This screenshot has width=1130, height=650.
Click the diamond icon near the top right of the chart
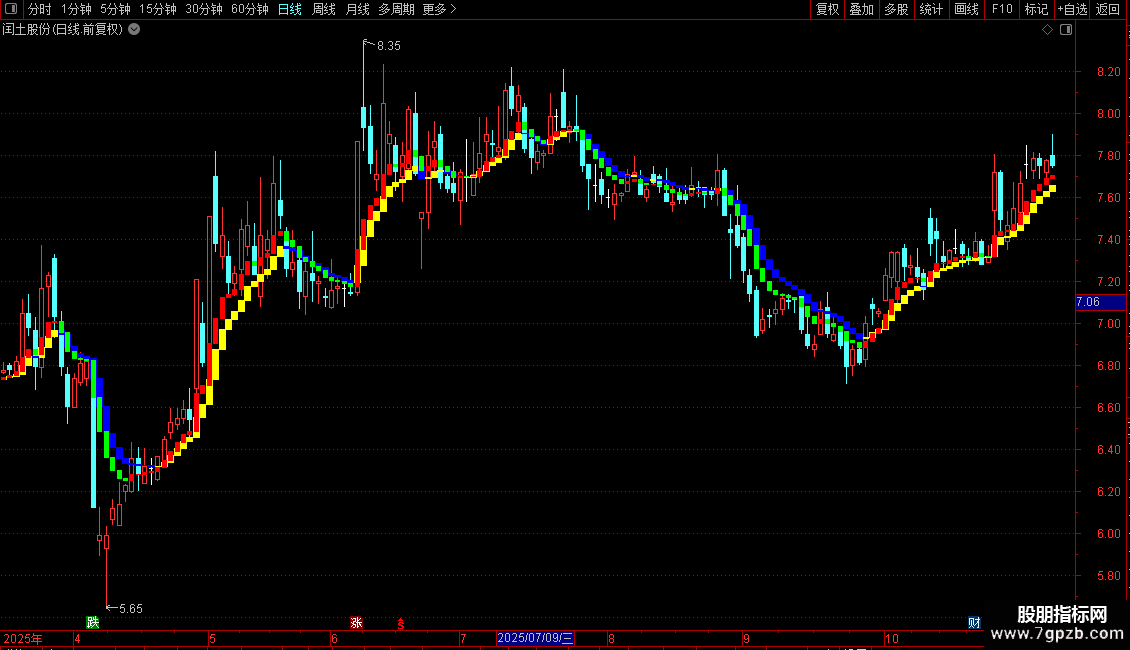click(x=1048, y=30)
